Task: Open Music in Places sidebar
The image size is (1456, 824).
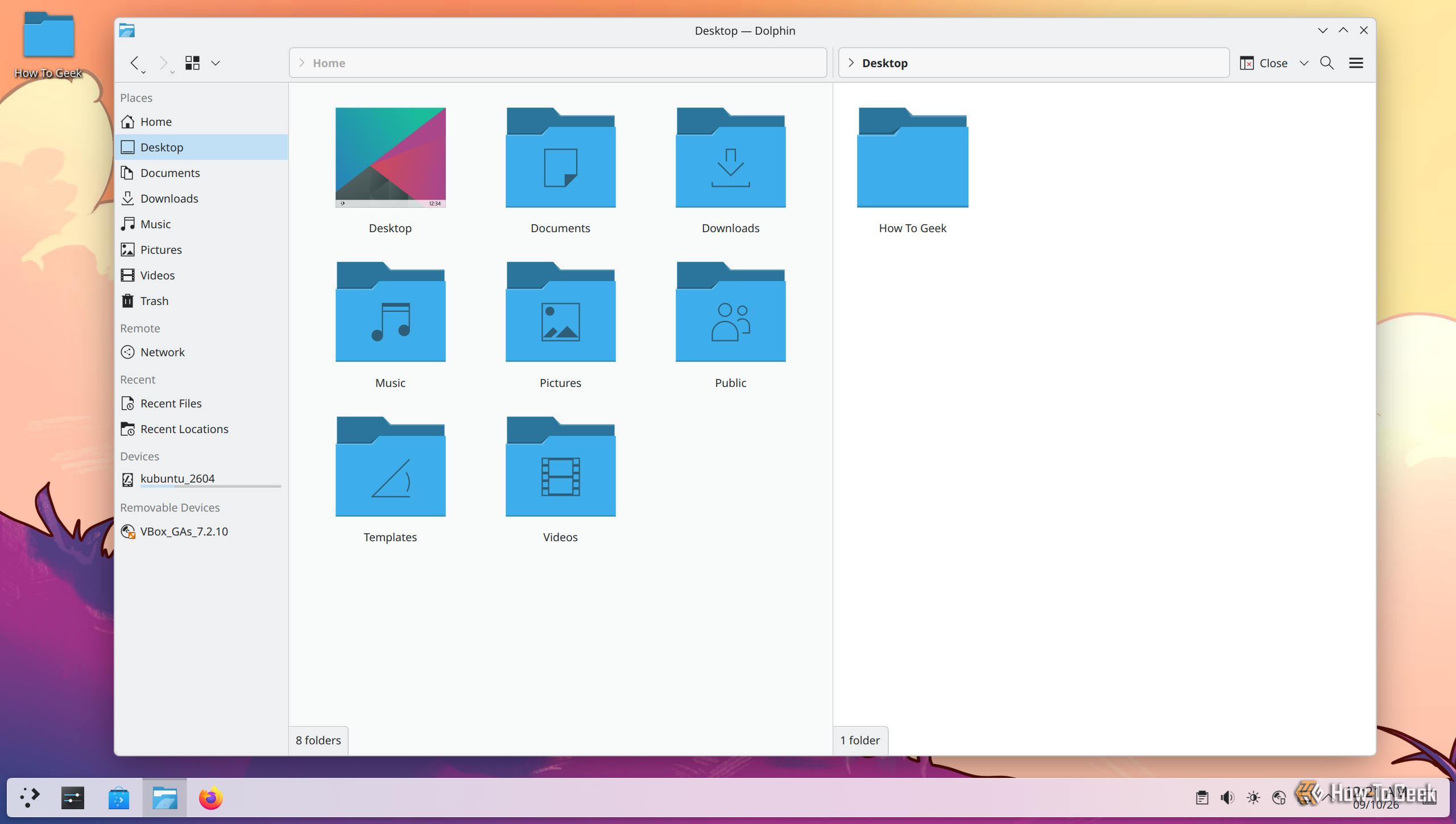Action: pyautogui.click(x=201, y=224)
